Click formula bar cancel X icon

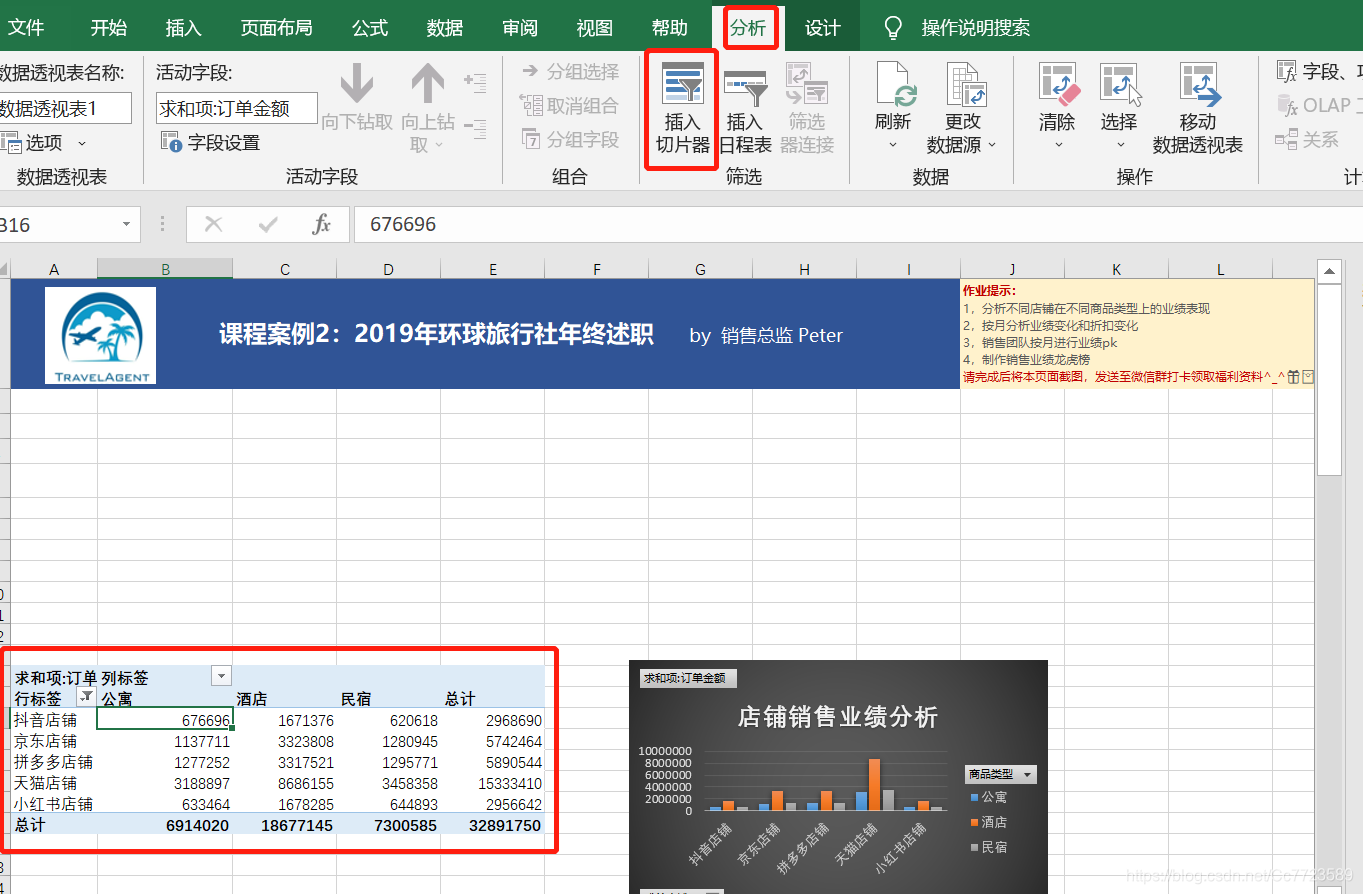(213, 224)
